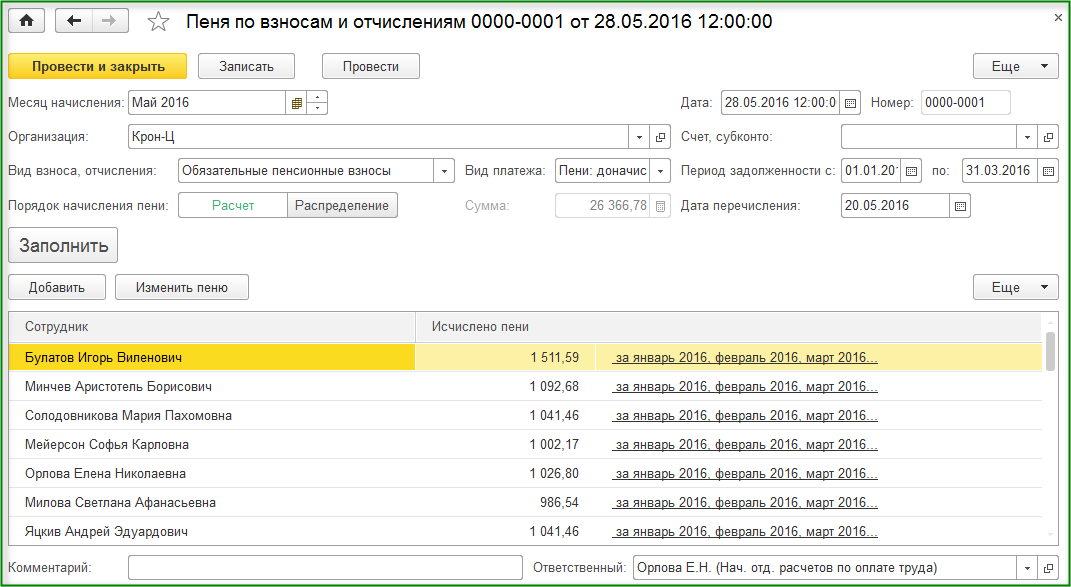Expand the Организация dropdown
Image resolution: width=1071 pixels, height=587 pixels.
[639, 137]
